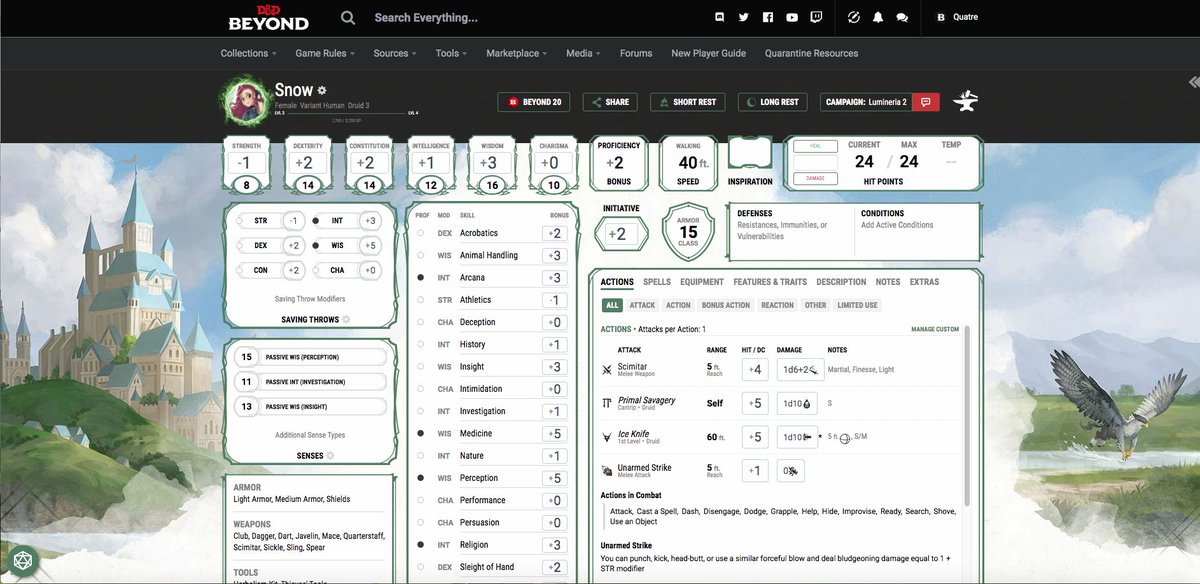Click the Short Rest button
Image resolution: width=1200 pixels, height=584 pixels.
coord(687,102)
